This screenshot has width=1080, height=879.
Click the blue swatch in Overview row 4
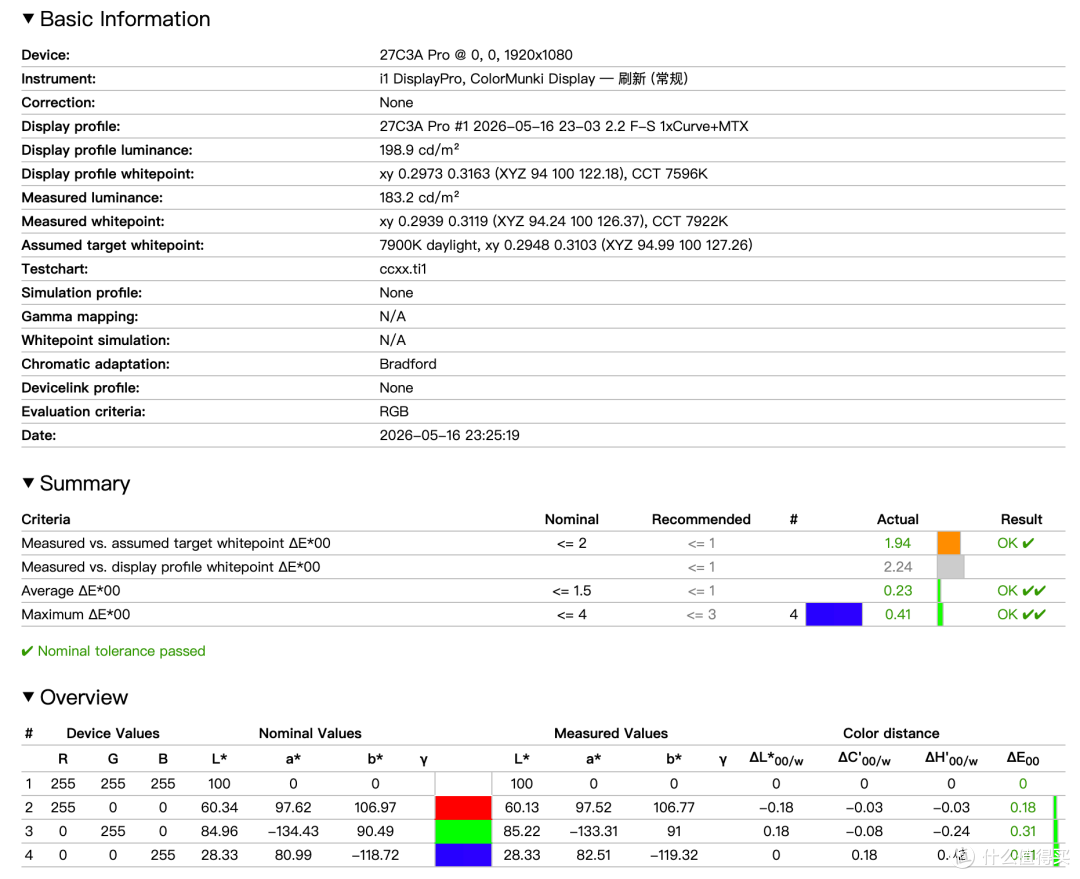coord(463,855)
